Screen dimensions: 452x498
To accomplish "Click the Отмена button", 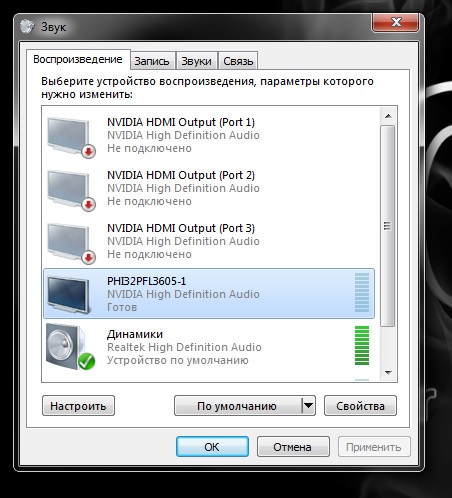I will [293, 447].
